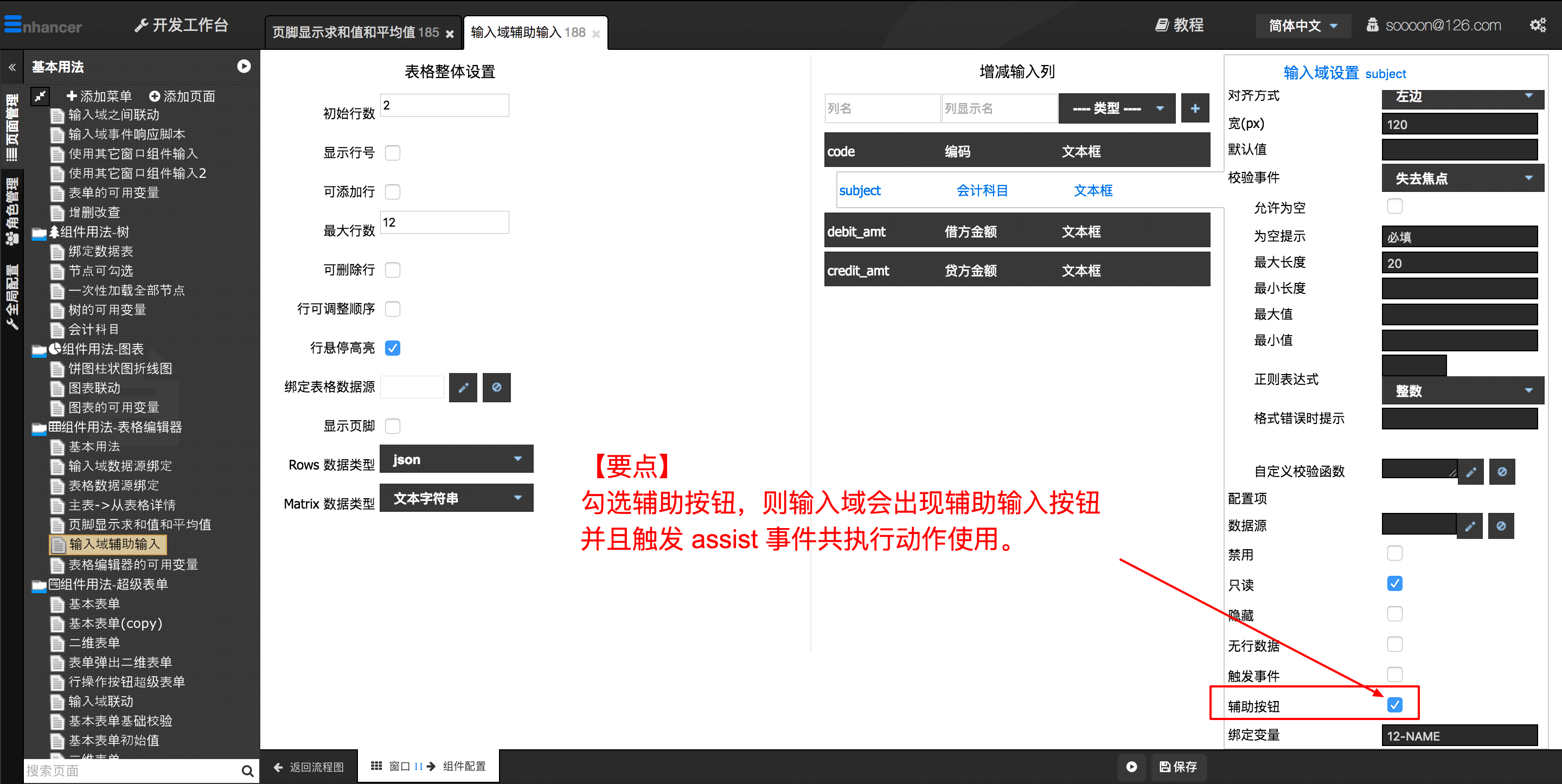Click clear icon beside 绑定表格数据源
Screen dimensions: 1562x784
point(496,388)
